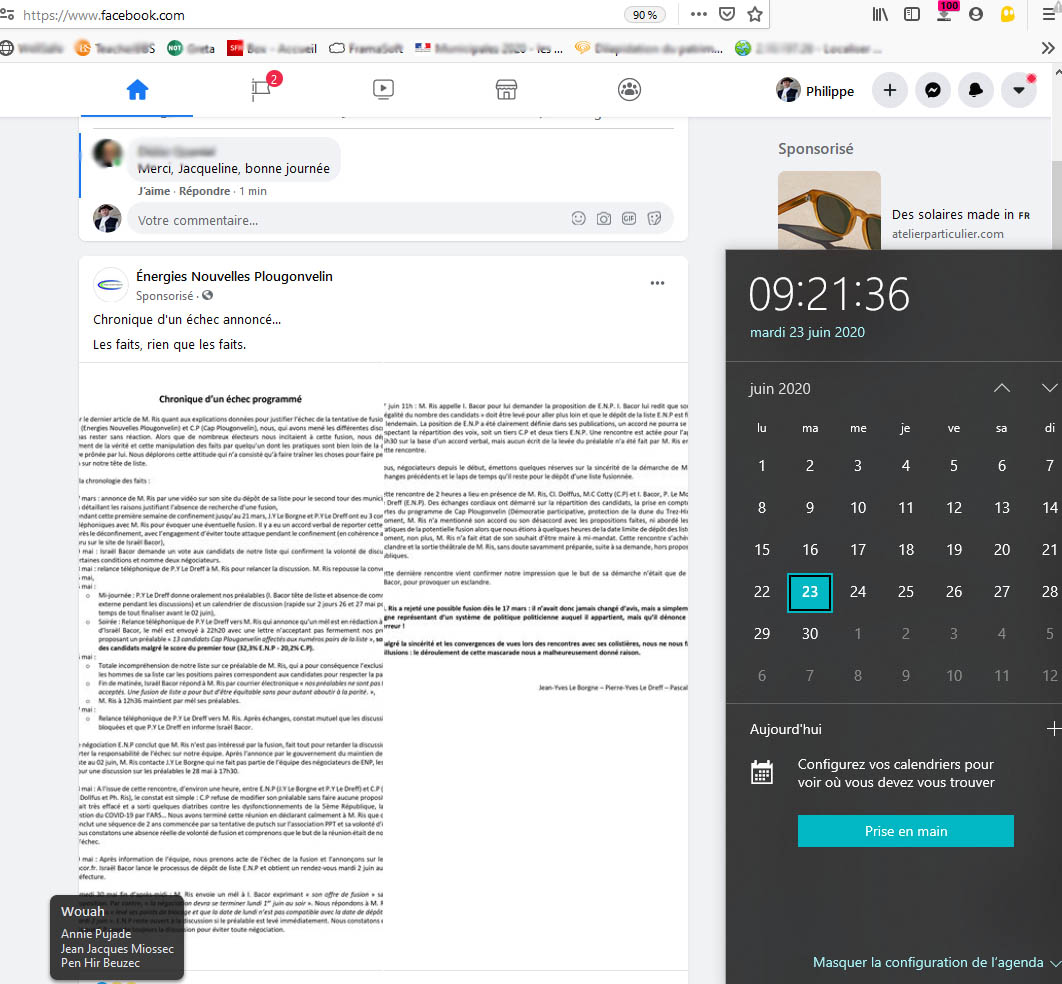1062x984 pixels.
Task: Click the plus Create button
Action: [890, 90]
